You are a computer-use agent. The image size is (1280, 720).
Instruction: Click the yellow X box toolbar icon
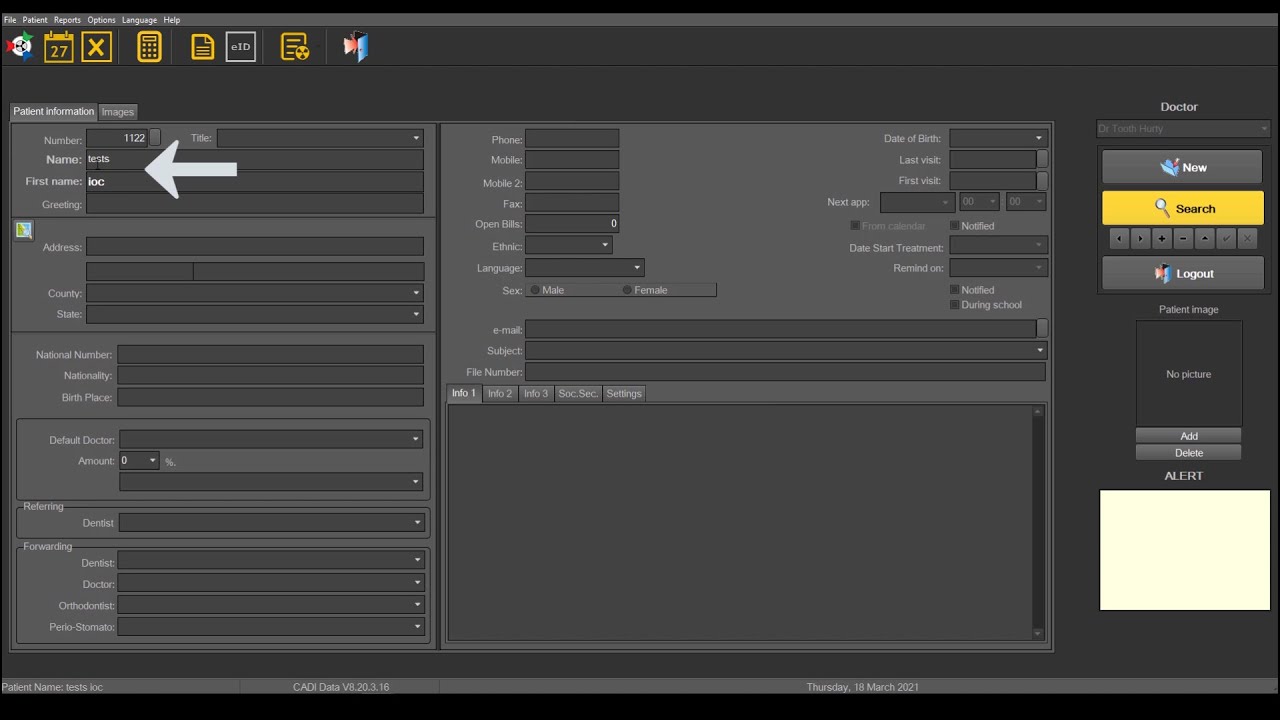click(x=96, y=47)
